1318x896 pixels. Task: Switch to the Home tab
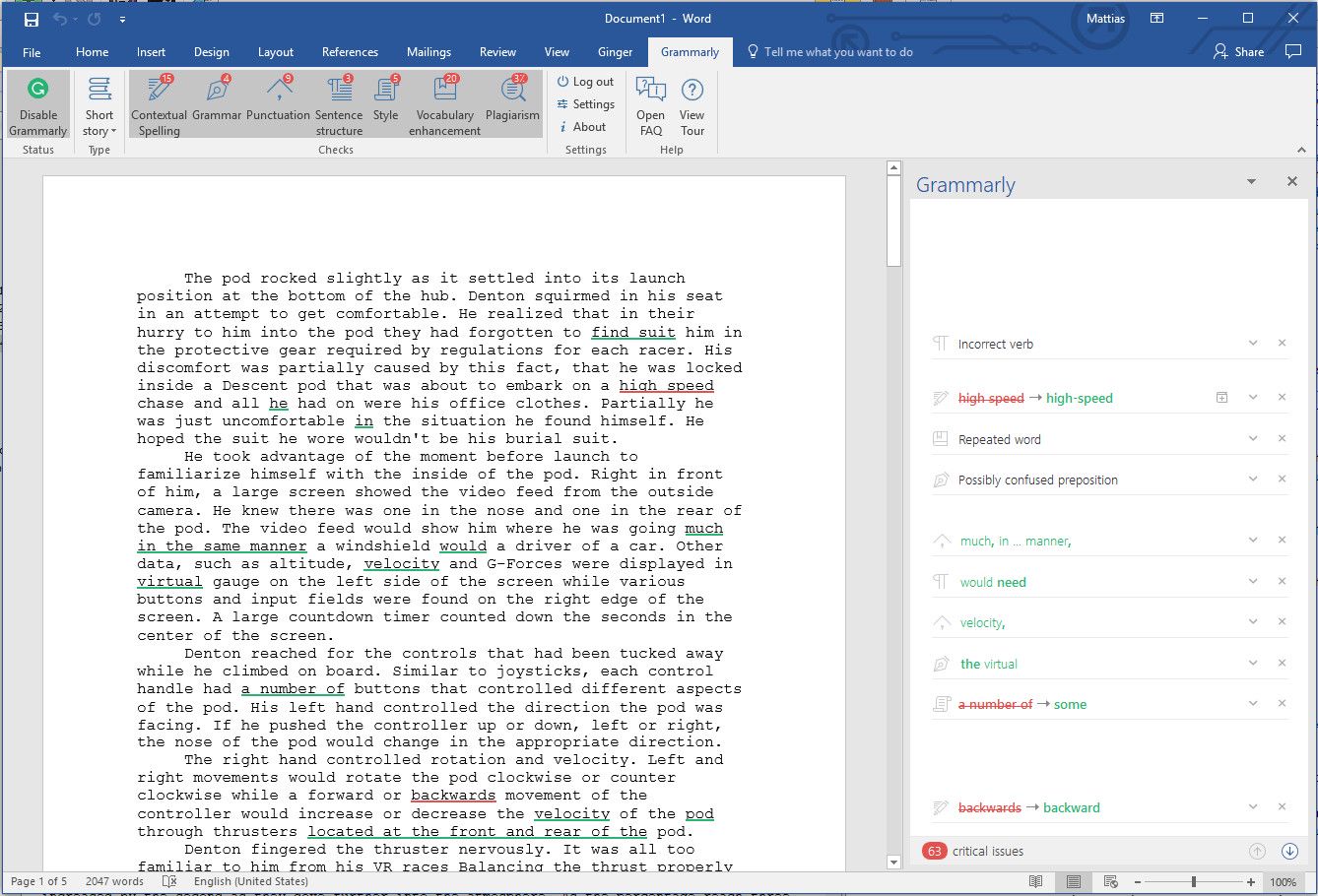(x=93, y=52)
